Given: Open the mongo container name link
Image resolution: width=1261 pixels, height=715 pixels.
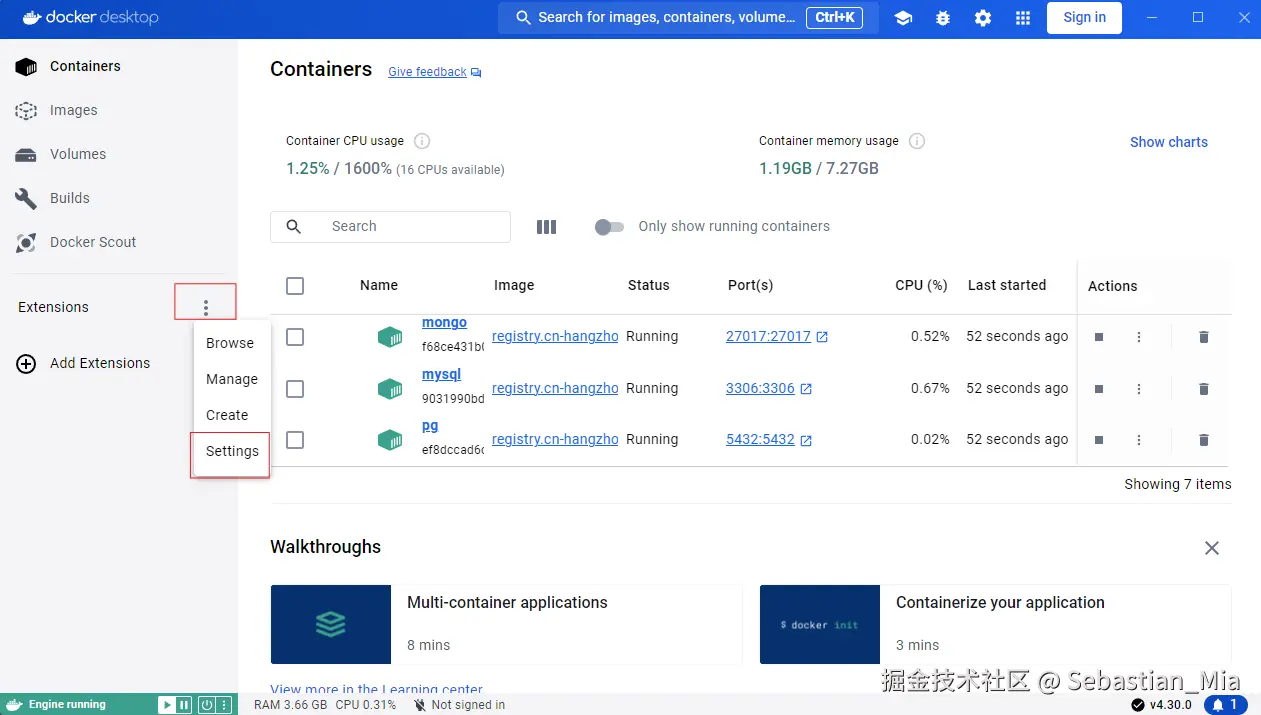Looking at the screenshot, I should [x=444, y=323].
